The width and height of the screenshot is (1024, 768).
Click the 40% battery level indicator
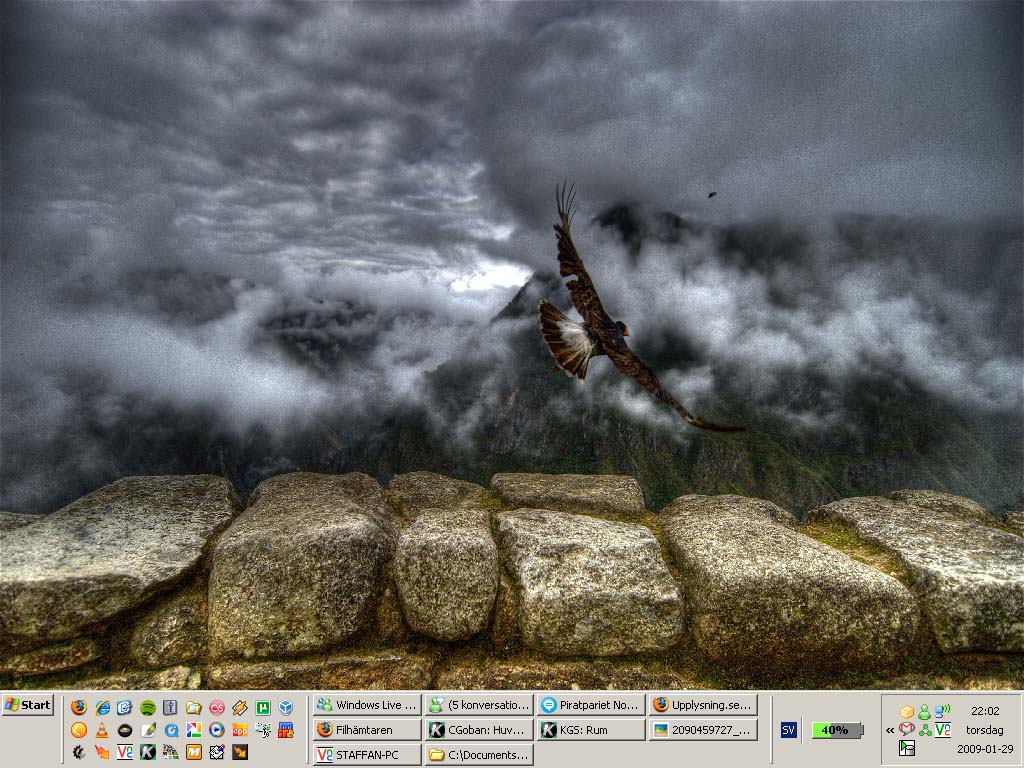(x=837, y=730)
